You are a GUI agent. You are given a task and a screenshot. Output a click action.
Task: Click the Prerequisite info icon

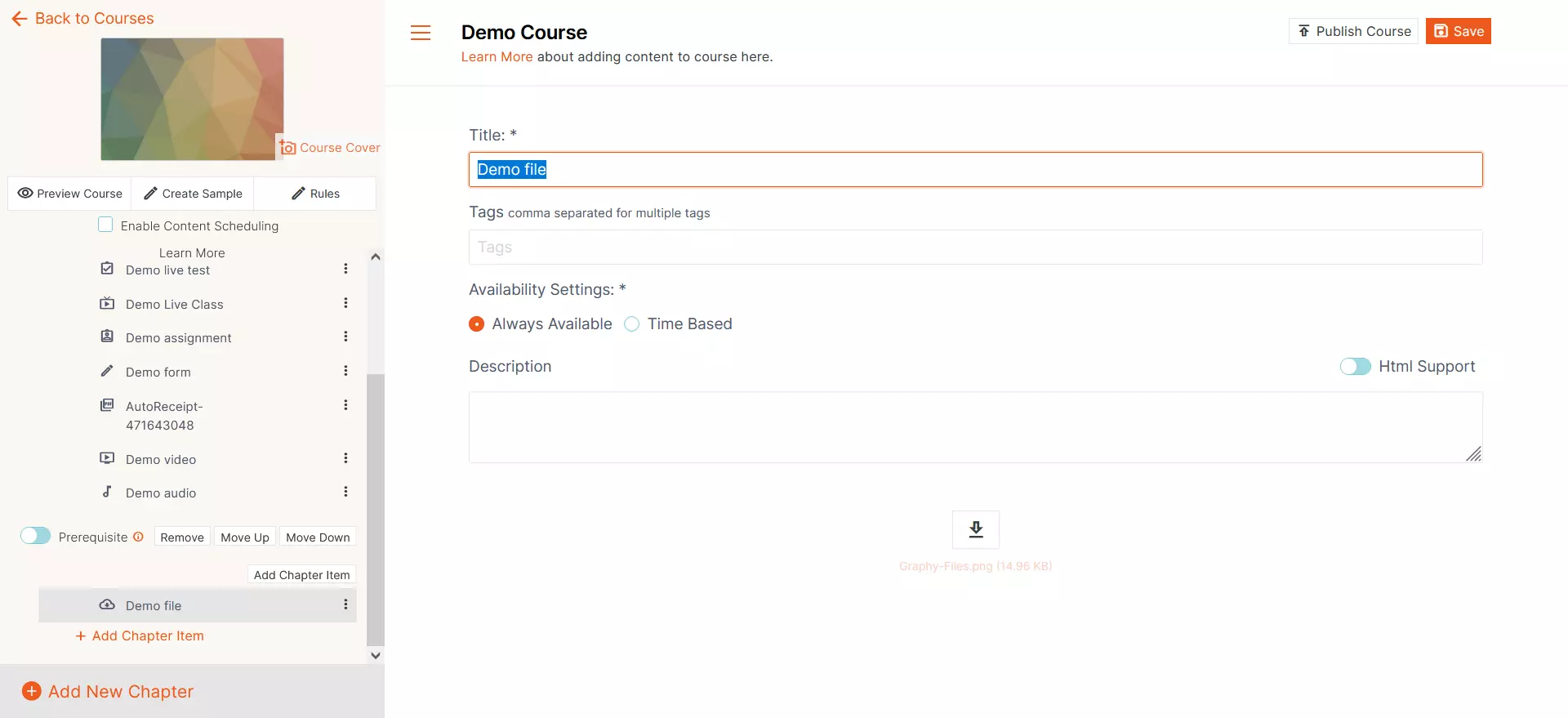[x=138, y=537]
